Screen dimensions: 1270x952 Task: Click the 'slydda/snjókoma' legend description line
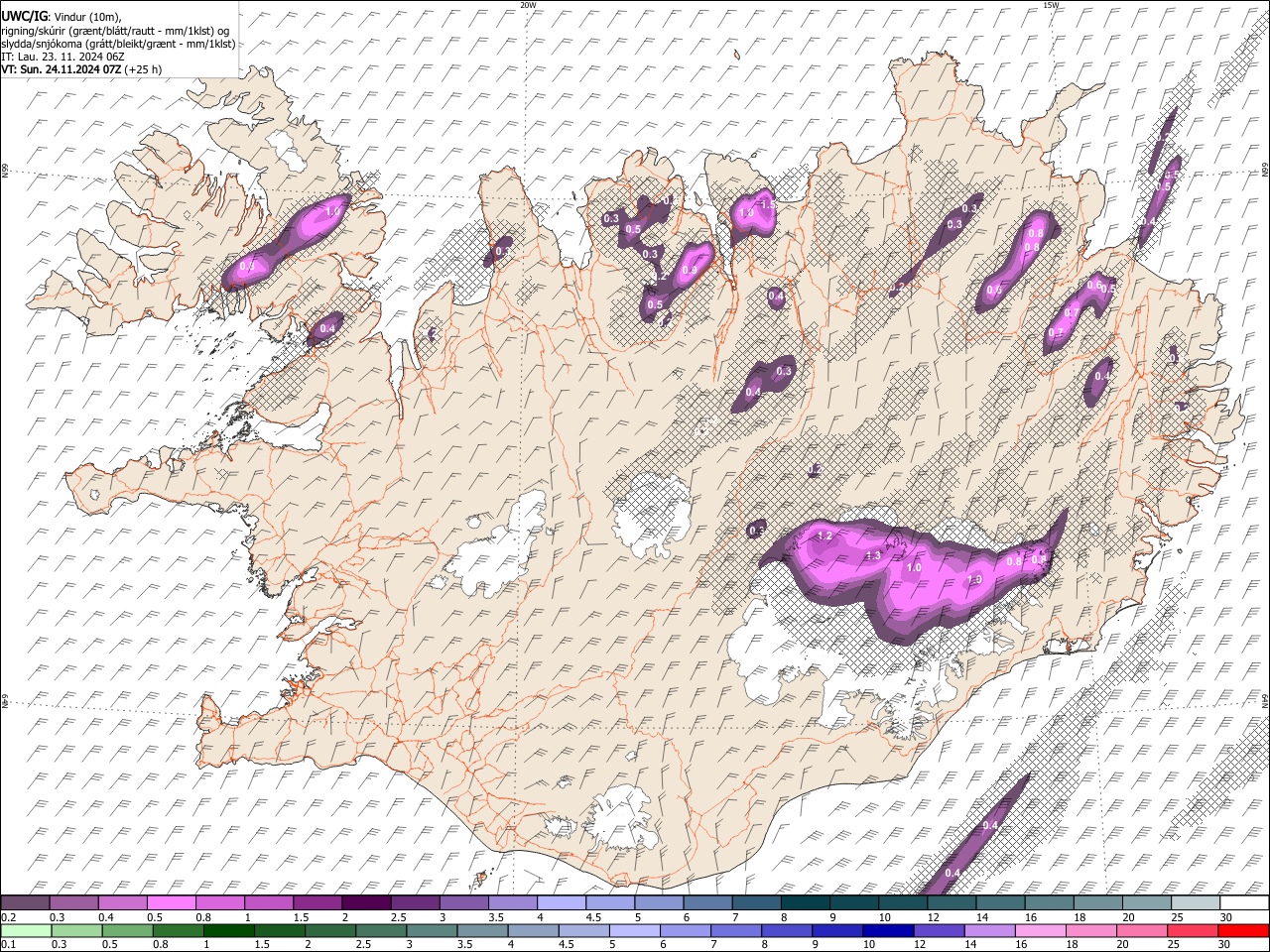[x=118, y=44]
